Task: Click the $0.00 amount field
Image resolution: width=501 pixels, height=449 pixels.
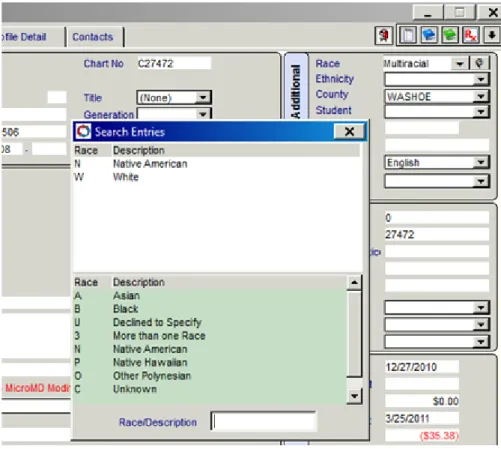Action: coord(422,401)
